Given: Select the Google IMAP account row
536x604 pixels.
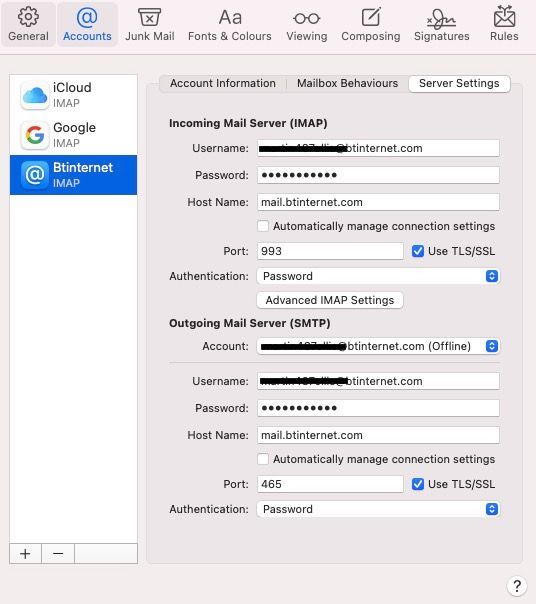Looking at the screenshot, I should [73, 135].
